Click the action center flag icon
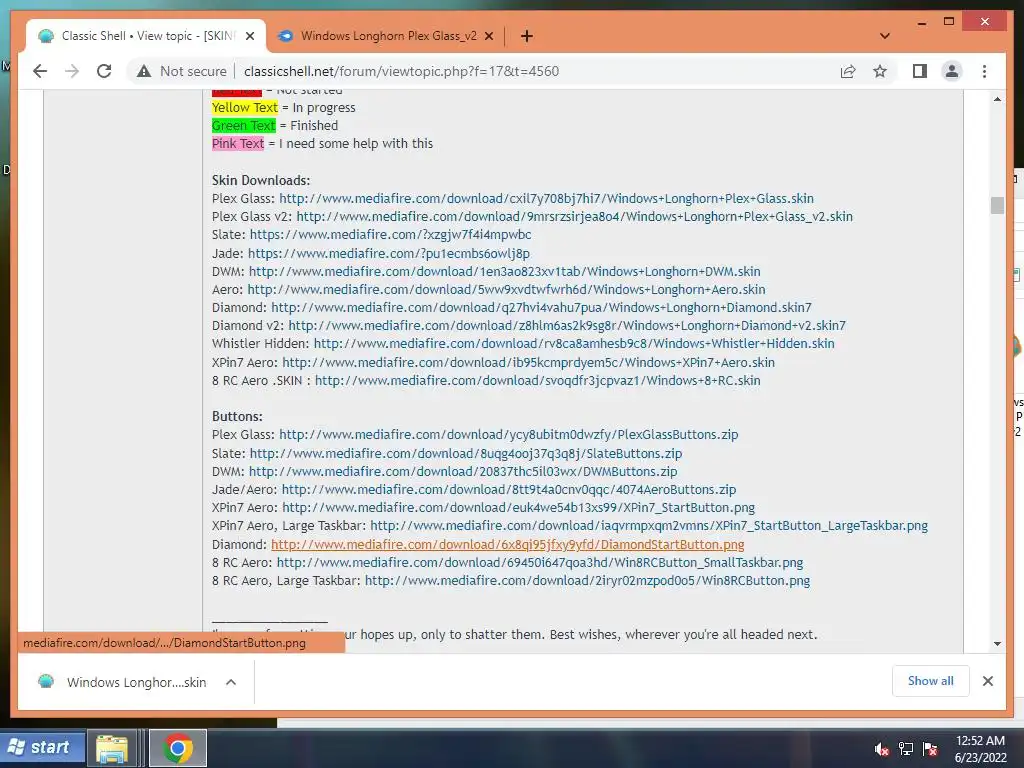Image resolution: width=1024 pixels, height=768 pixels. click(930, 749)
